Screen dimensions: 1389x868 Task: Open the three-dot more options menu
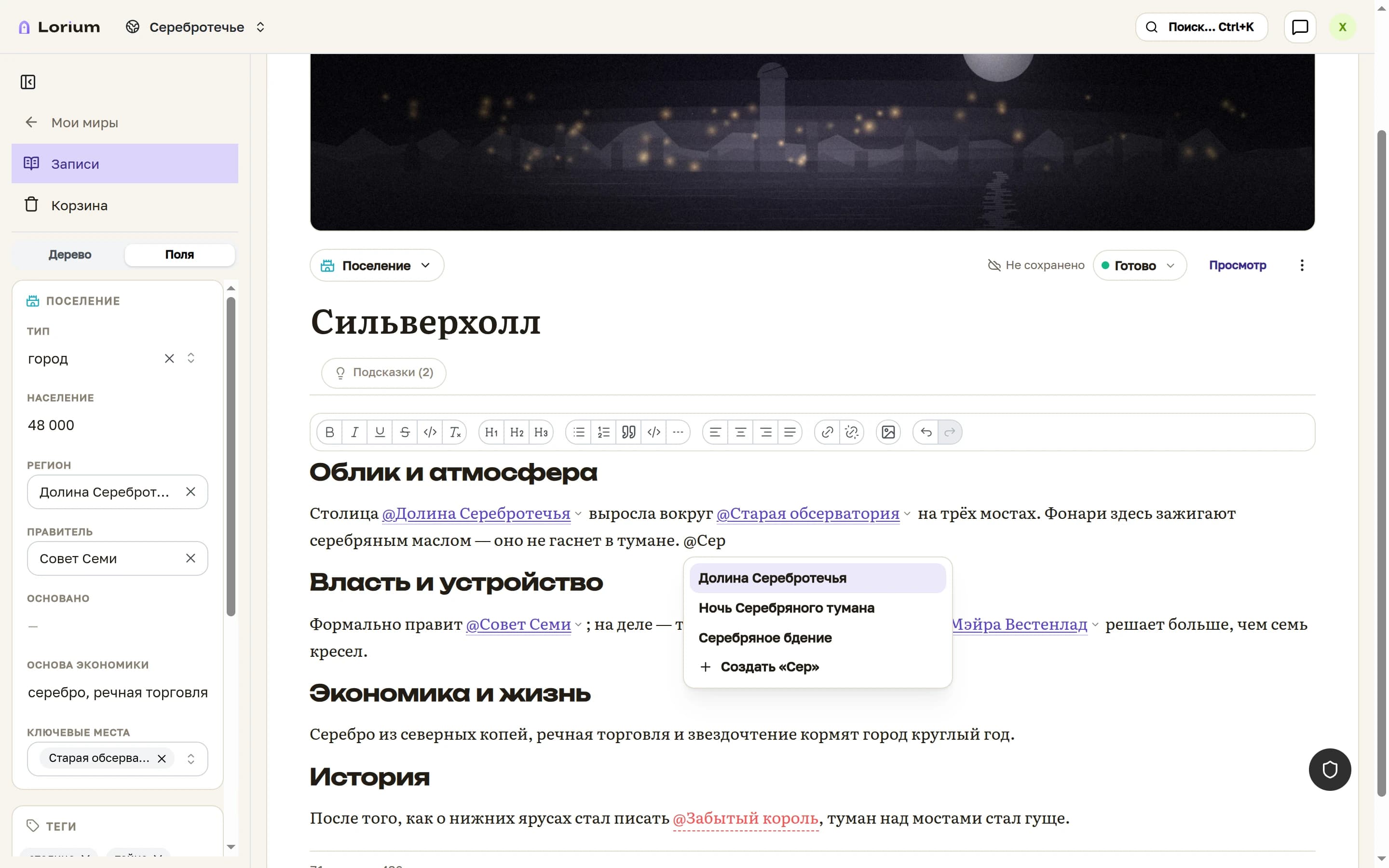(1302, 265)
